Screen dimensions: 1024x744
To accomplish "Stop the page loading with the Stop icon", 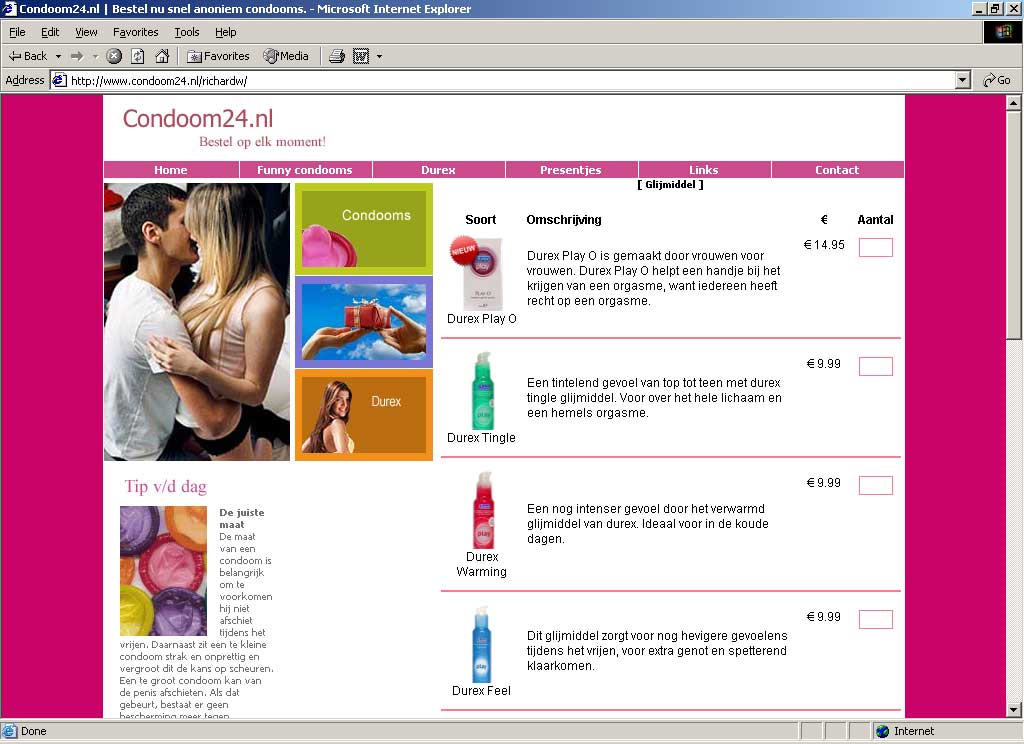I will pos(114,56).
